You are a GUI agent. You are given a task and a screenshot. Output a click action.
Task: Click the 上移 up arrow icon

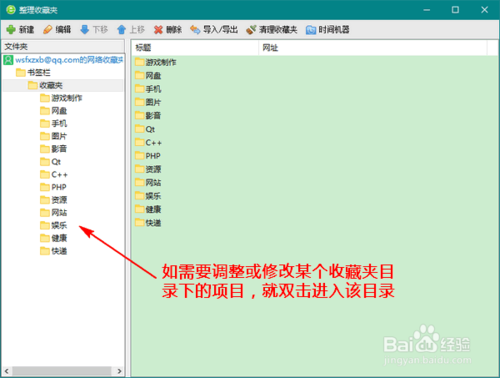tap(121, 30)
